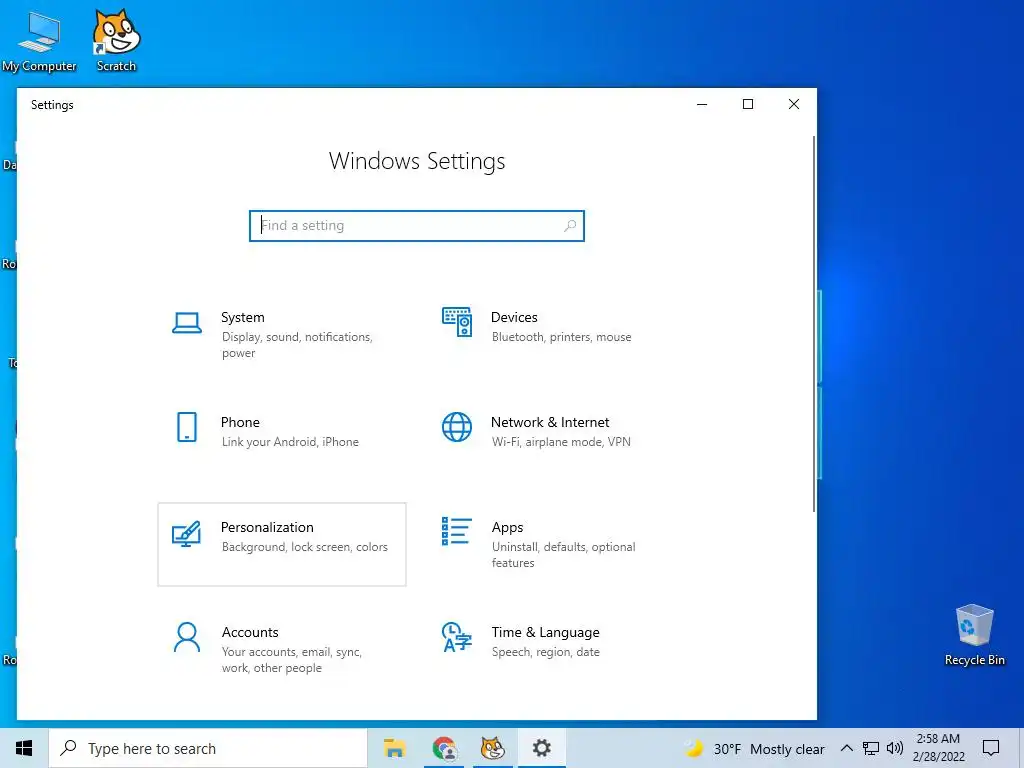Open the Recycle Bin on the desktop
Image resolution: width=1024 pixels, height=768 pixels.
tap(974, 635)
